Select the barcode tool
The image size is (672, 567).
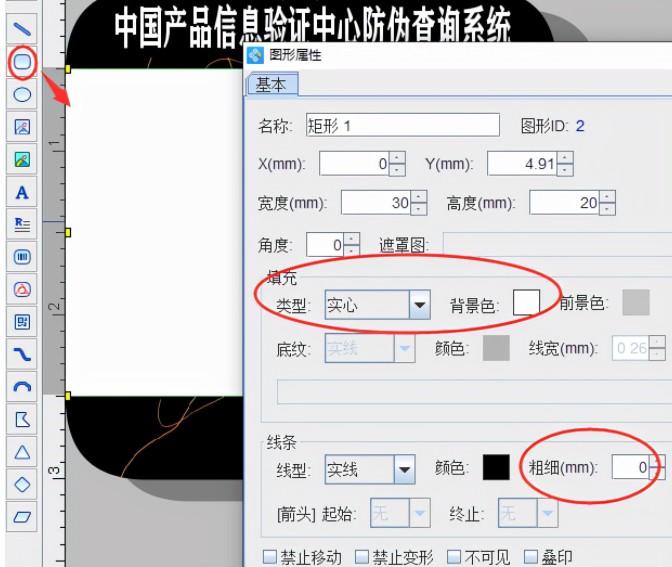(22, 257)
